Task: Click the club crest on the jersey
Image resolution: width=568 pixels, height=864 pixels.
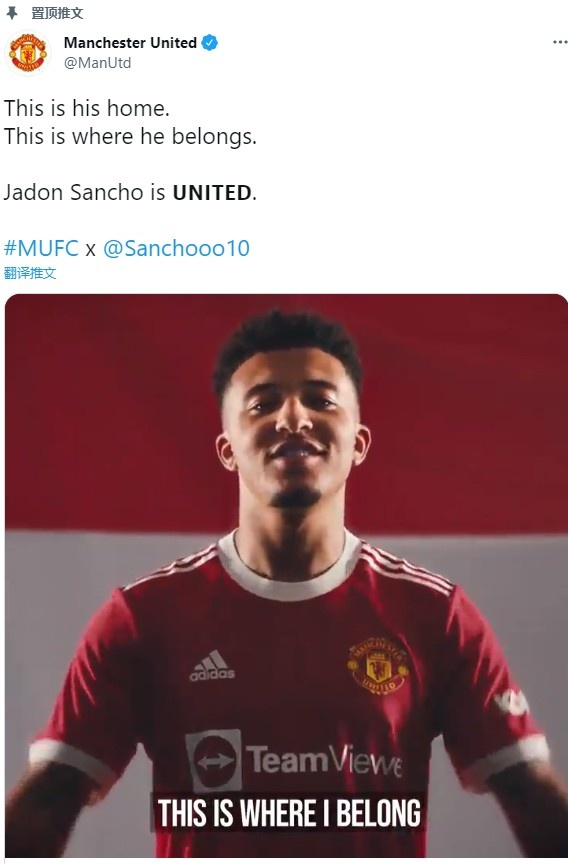Action: click(378, 665)
